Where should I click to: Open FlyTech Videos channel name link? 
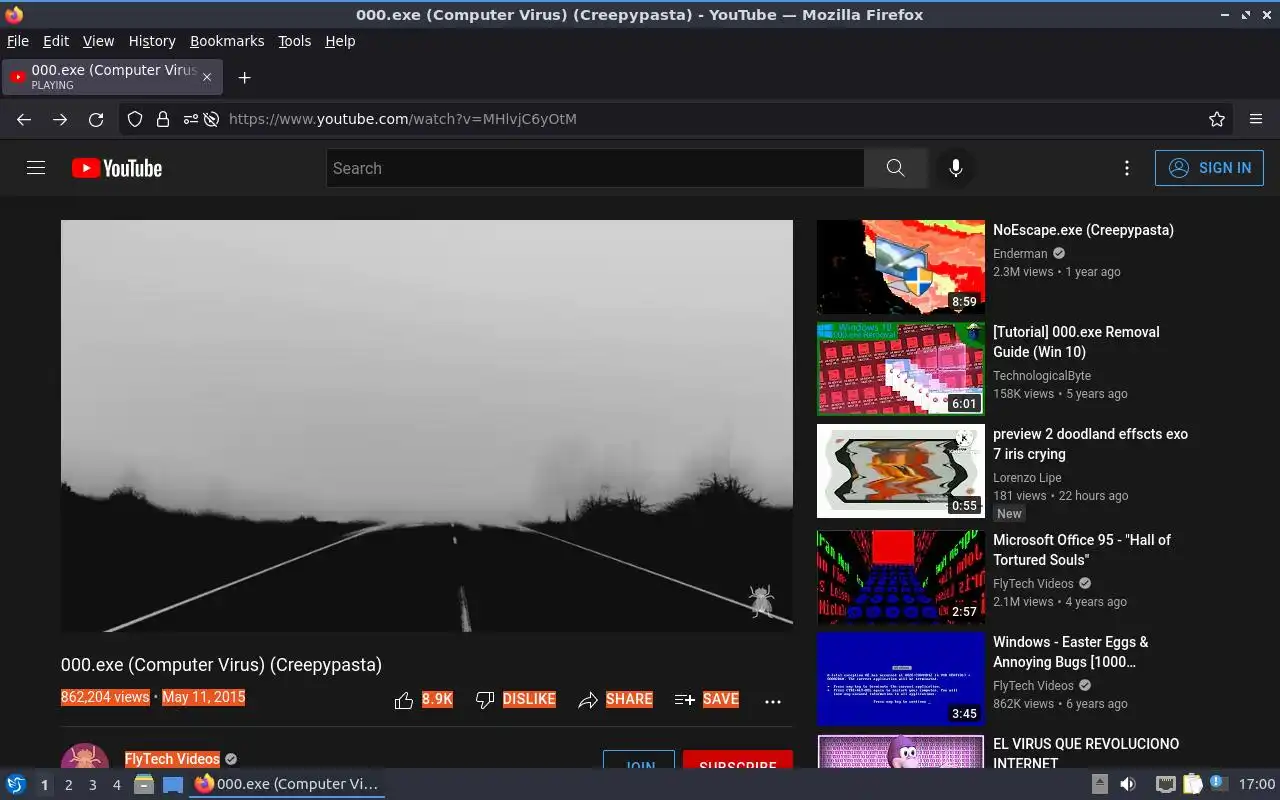[172, 759]
